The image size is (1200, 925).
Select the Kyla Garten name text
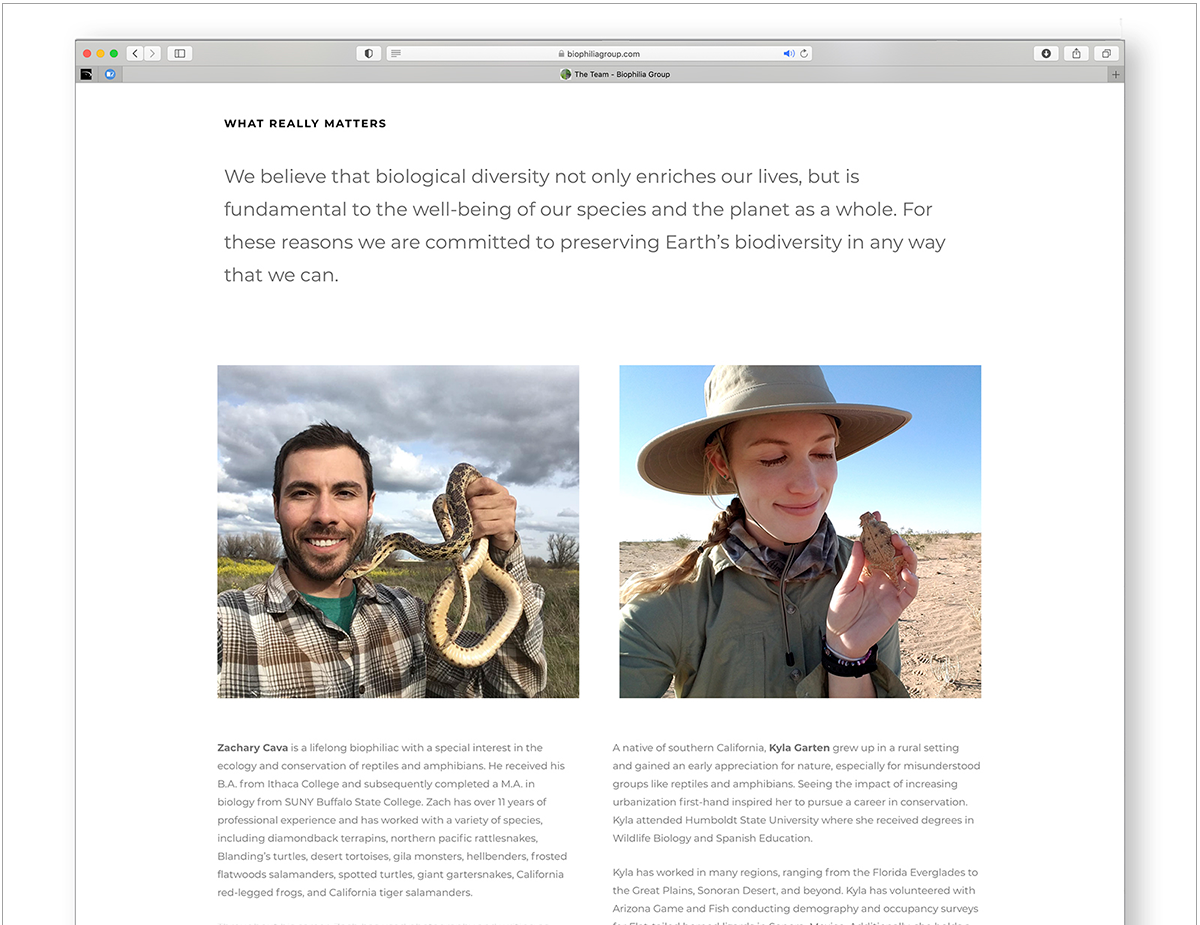(x=799, y=748)
